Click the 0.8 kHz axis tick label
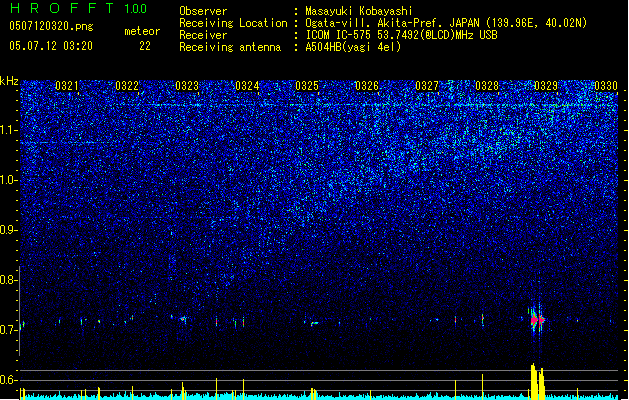This screenshot has height=400, width=629. 8,280
